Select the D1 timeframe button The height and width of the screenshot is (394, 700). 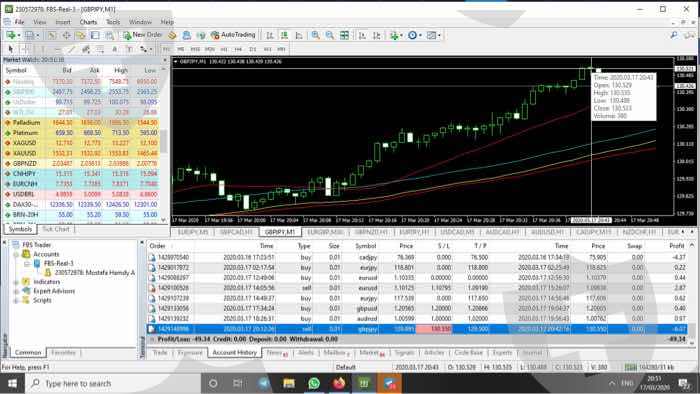click(x=253, y=49)
